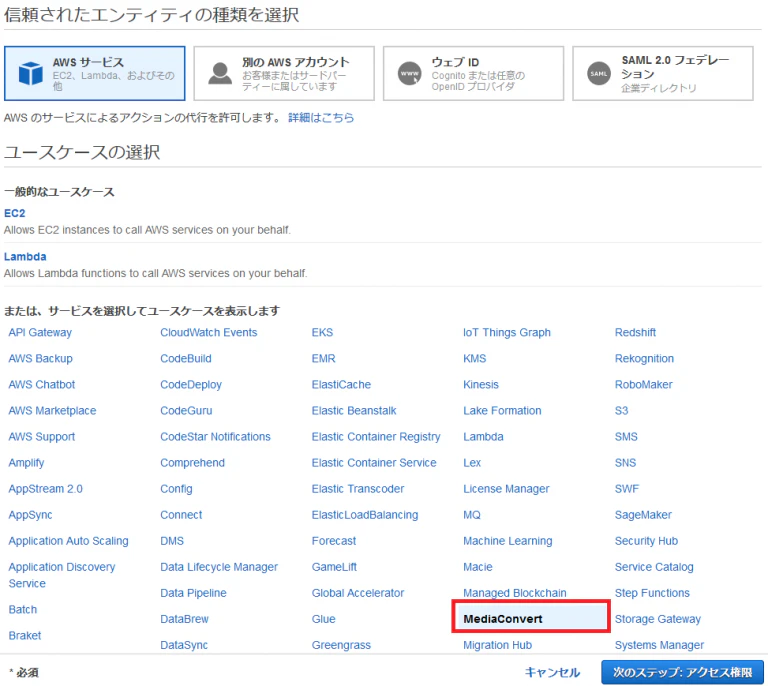768x686 pixels.
Task: Select AWS Chatbot service
Action: pos(42,384)
